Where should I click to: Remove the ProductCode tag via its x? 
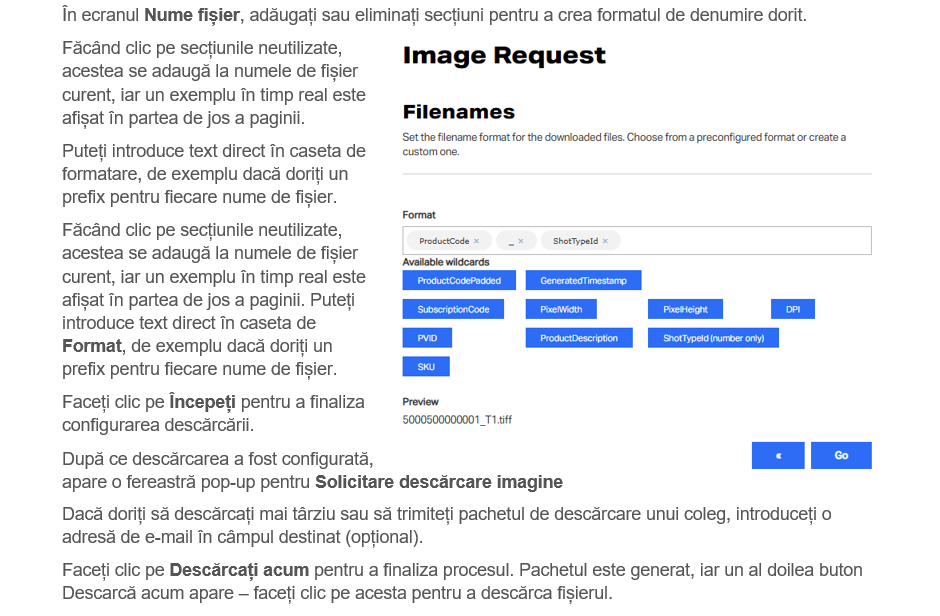point(476,241)
